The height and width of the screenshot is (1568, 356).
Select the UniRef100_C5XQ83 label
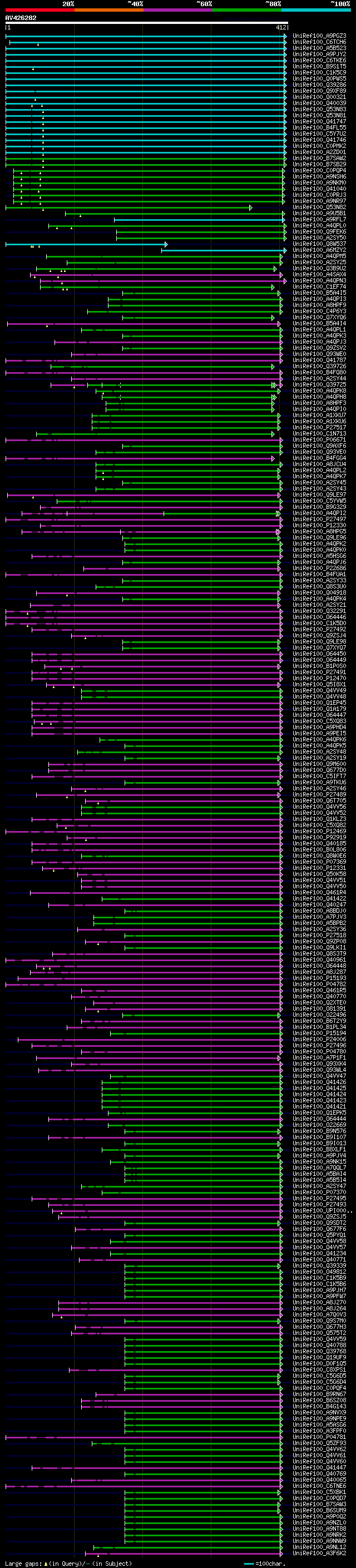(319, 721)
